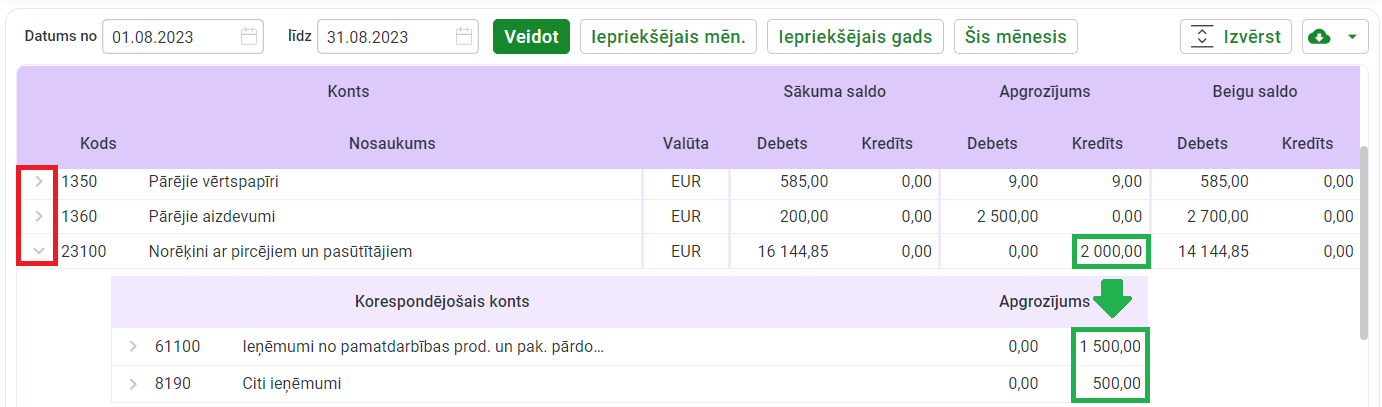Screen dimensions: 1382x407
Task: Click the Izvērst expand-all button
Action: click(1236, 37)
